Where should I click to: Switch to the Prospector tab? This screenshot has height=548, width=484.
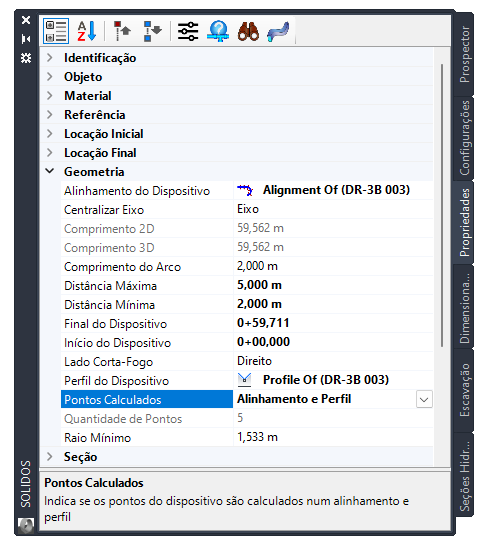point(464,54)
